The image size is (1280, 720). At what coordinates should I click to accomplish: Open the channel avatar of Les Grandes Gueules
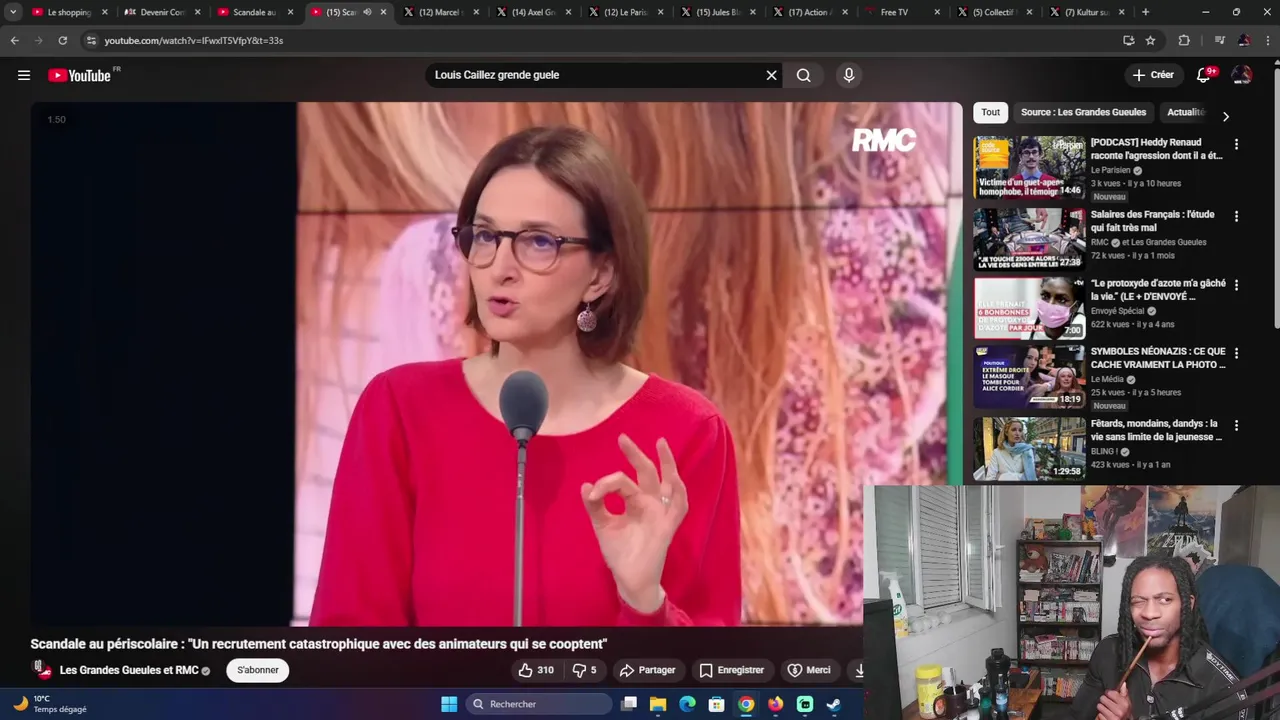coord(42,670)
